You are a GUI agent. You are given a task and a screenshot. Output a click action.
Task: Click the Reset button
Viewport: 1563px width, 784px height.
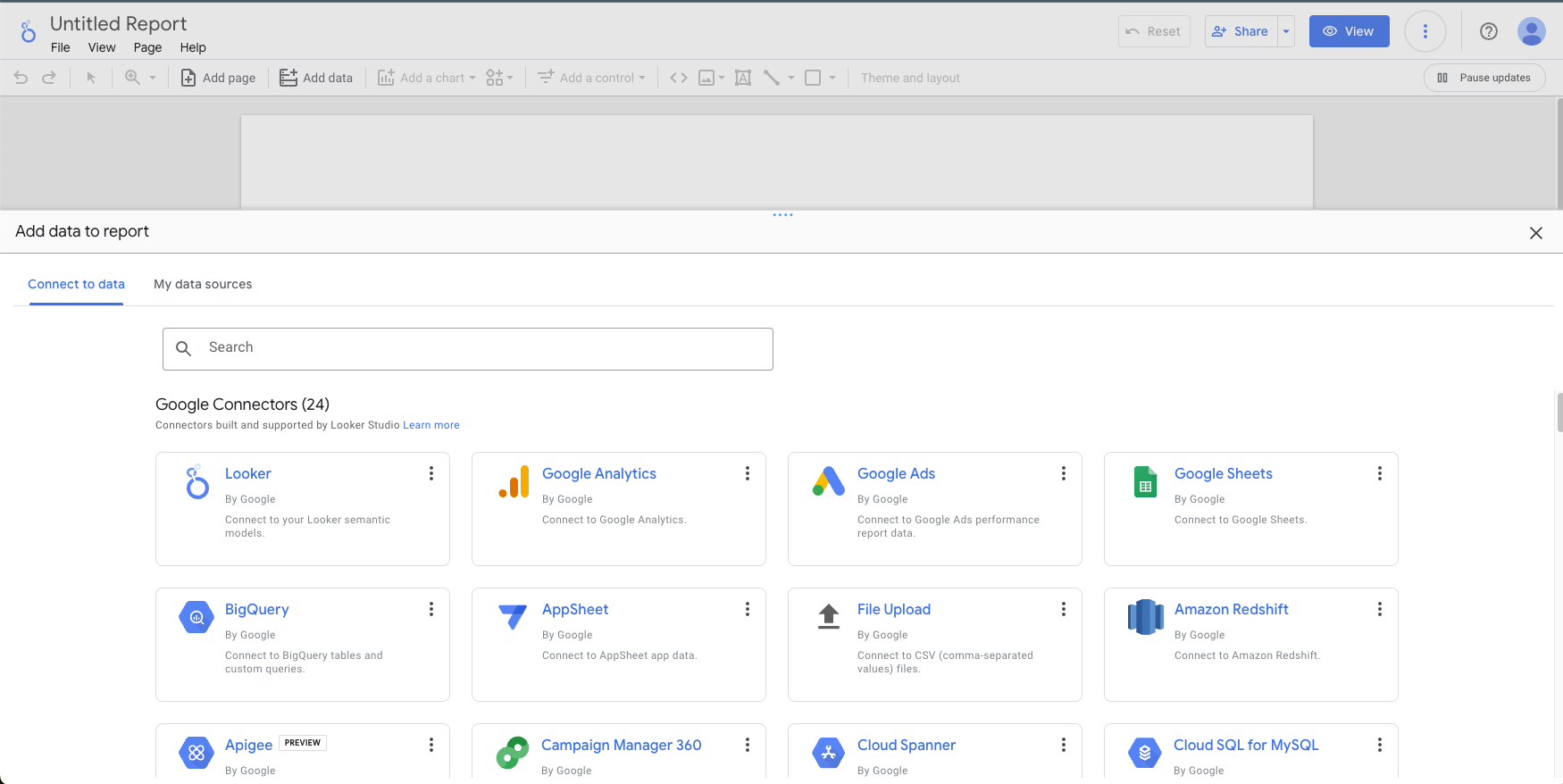point(1154,31)
